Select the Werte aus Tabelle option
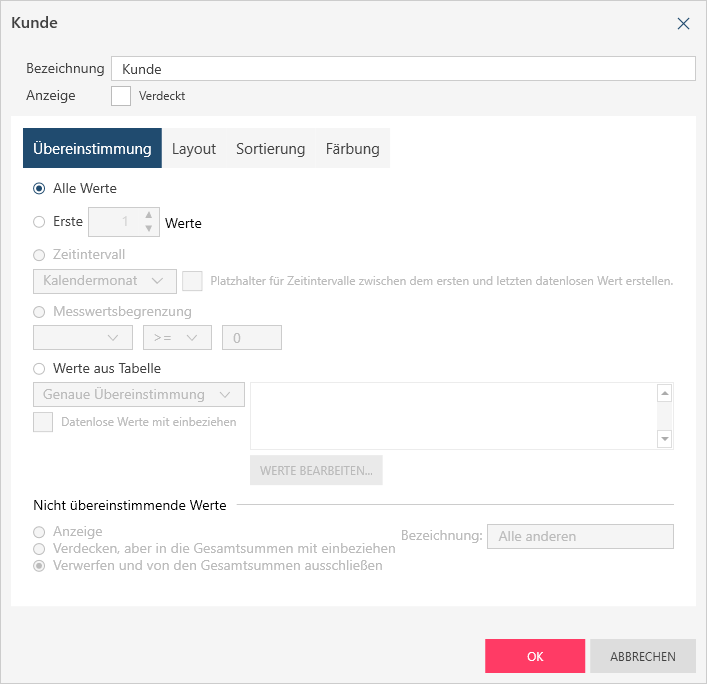The width and height of the screenshot is (707, 684). (x=39, y=368)
